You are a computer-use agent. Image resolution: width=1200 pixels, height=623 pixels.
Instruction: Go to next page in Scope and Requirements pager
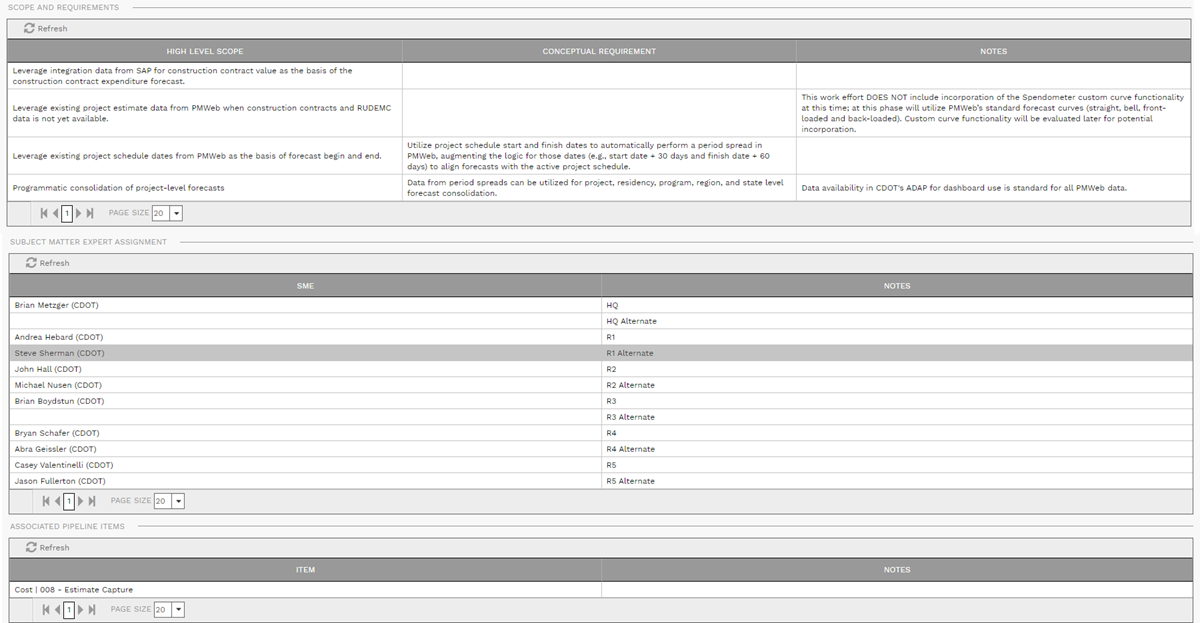(79, 213)
